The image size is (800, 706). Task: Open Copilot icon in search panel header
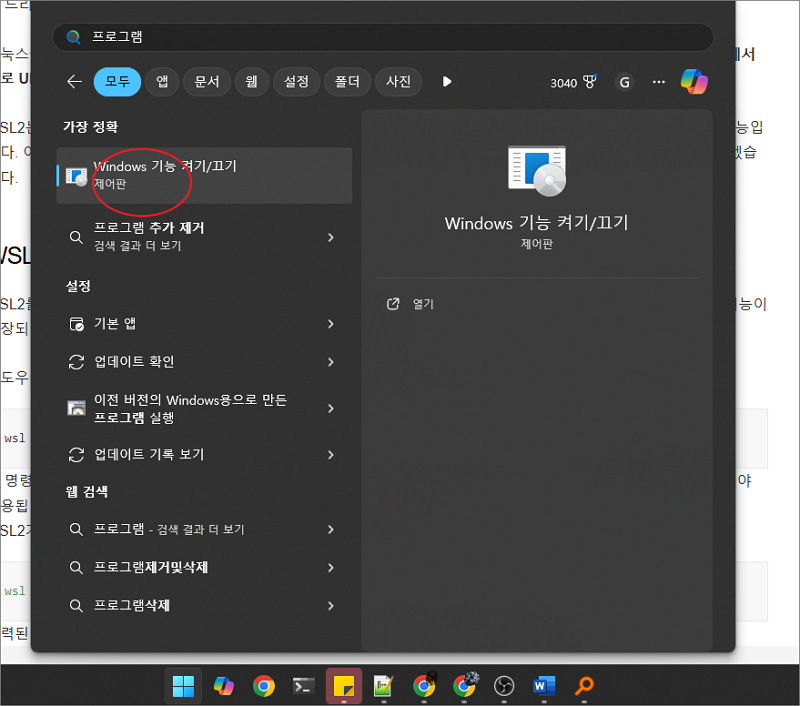coord(694,82)
